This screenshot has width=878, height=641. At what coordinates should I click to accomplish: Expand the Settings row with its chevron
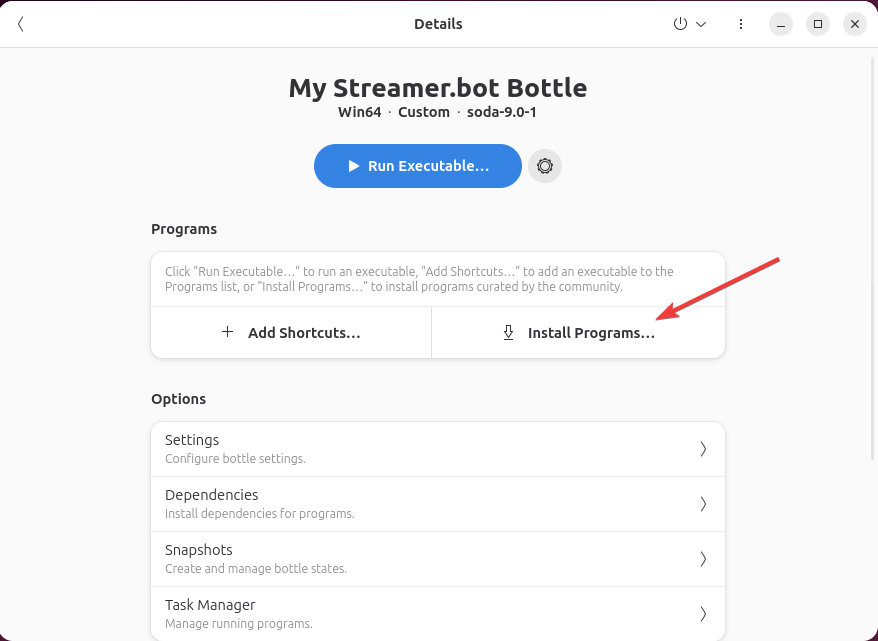coord(703,448)
